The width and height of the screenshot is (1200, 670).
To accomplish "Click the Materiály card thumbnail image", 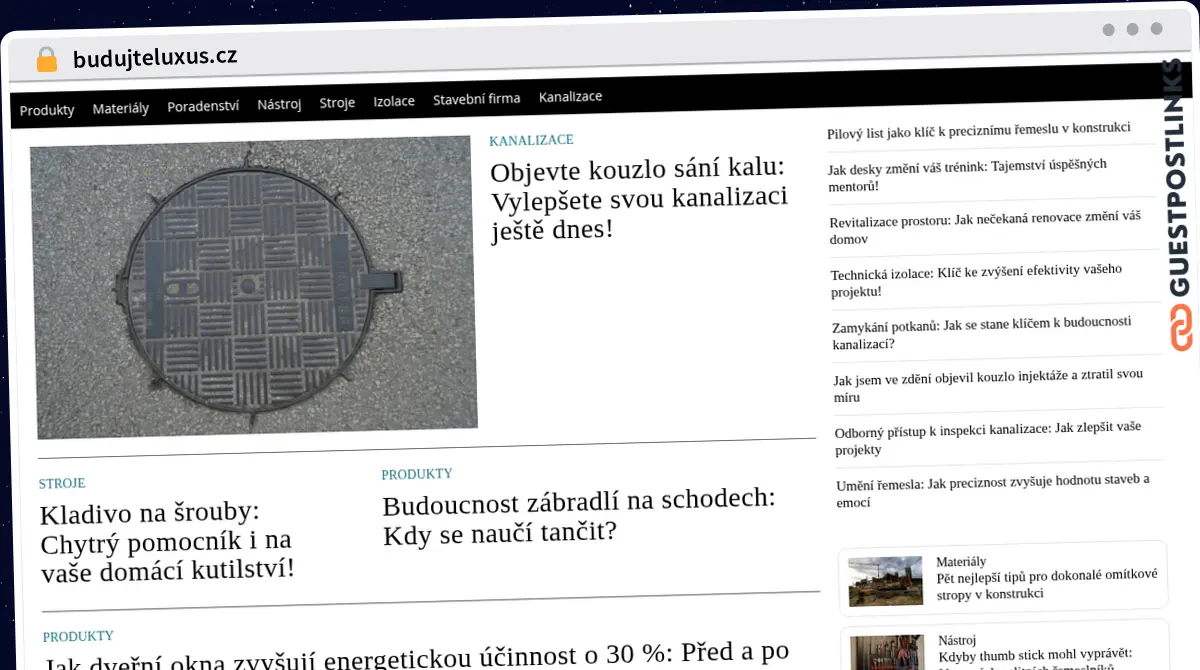I will pyautogui.click(x=885, y=580).
